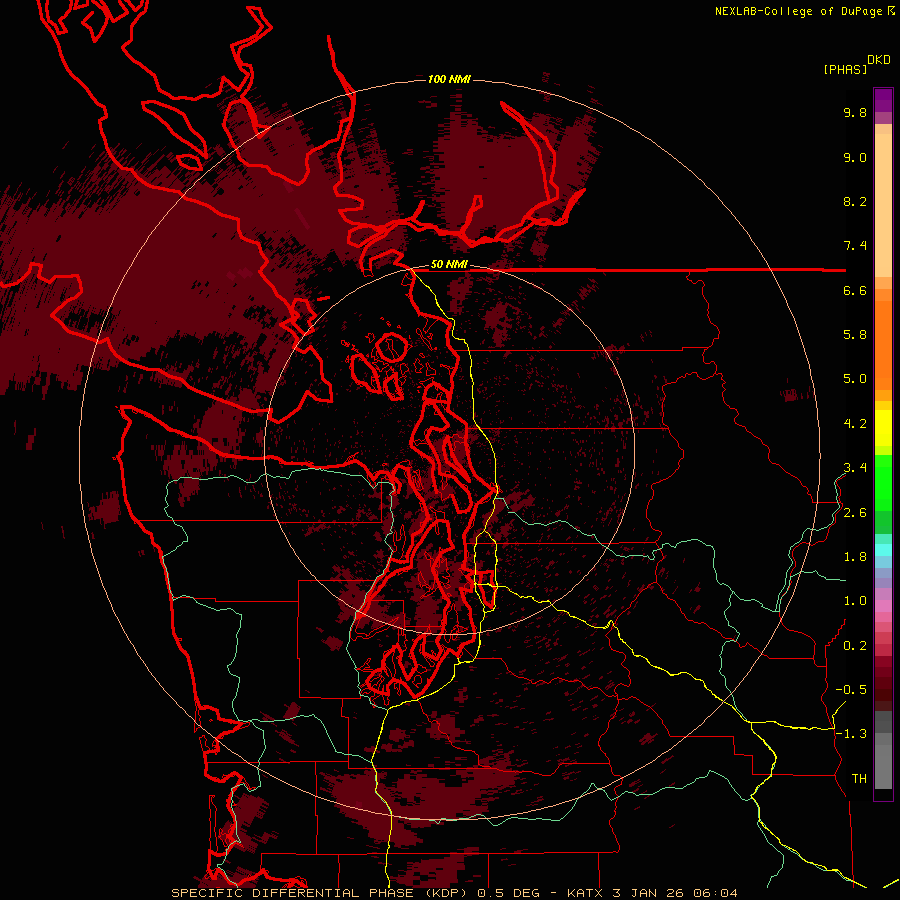The height and width of the screenshot is (900, 900).
Task: Click the yellow segment of color scale
Action: [x=883, y=428]
